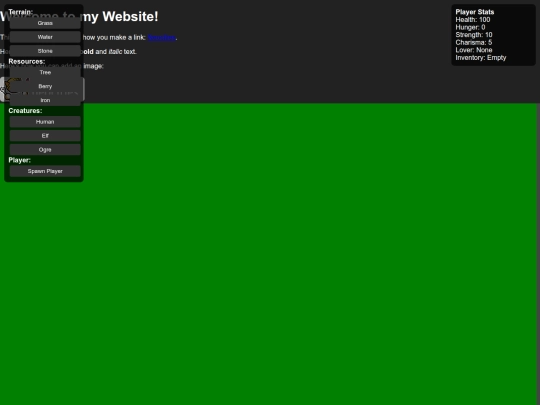
Task: Choose the Elf creature button
Action: pyautogui.click(x=45, y=136)
